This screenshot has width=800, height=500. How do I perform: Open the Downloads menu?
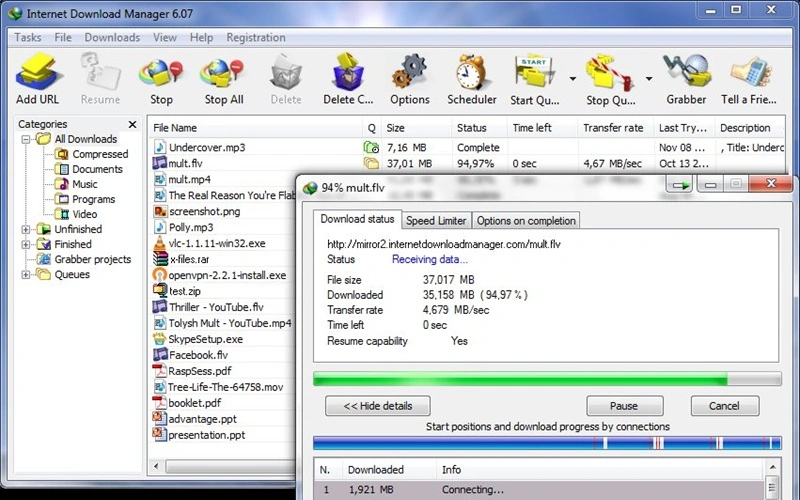pos(112,37)
